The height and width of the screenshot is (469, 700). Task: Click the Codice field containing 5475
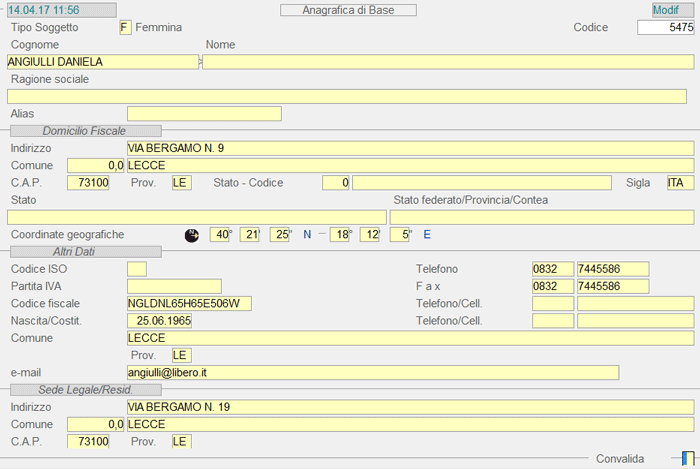(x=665, y=27)
